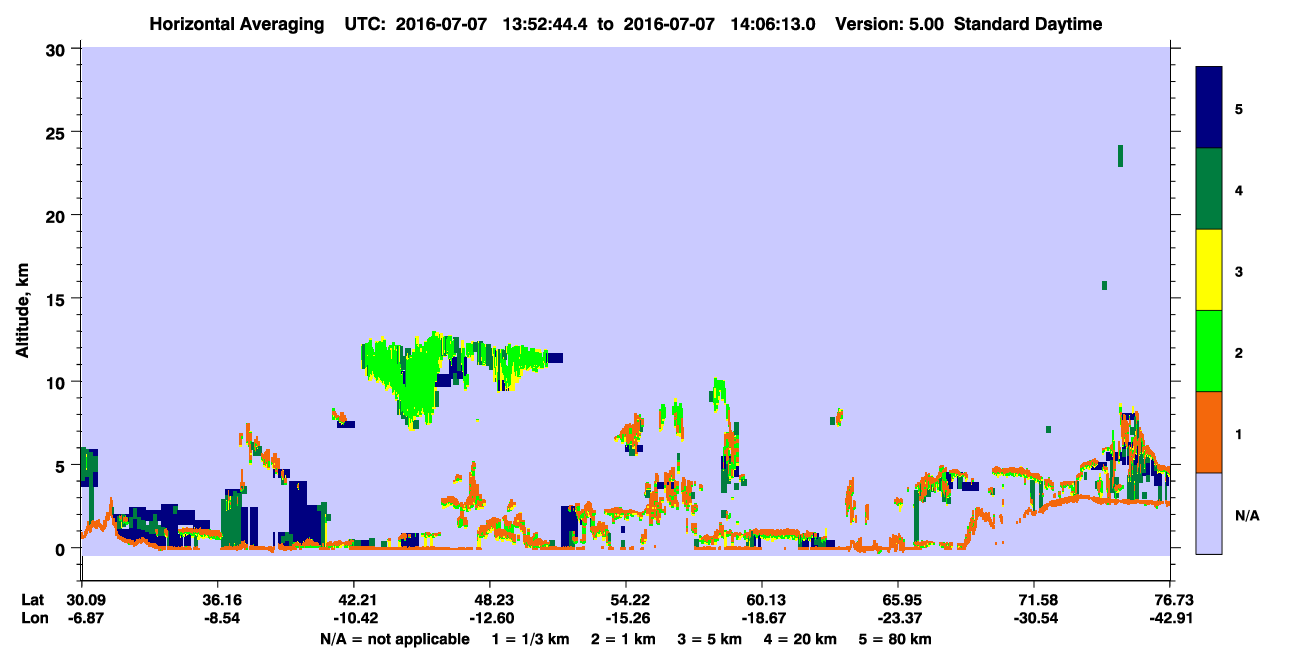Click longitude value '-10.42'
The height and width of the screenshot is (667, 1300).
coord(354,619)
